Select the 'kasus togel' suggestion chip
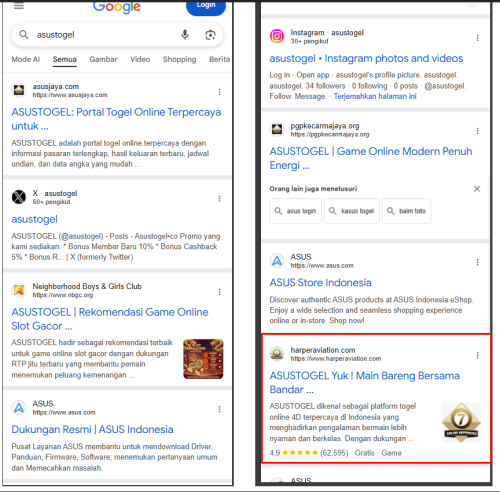The width and height of the screenshot is (500, 492). coord(352,211)
